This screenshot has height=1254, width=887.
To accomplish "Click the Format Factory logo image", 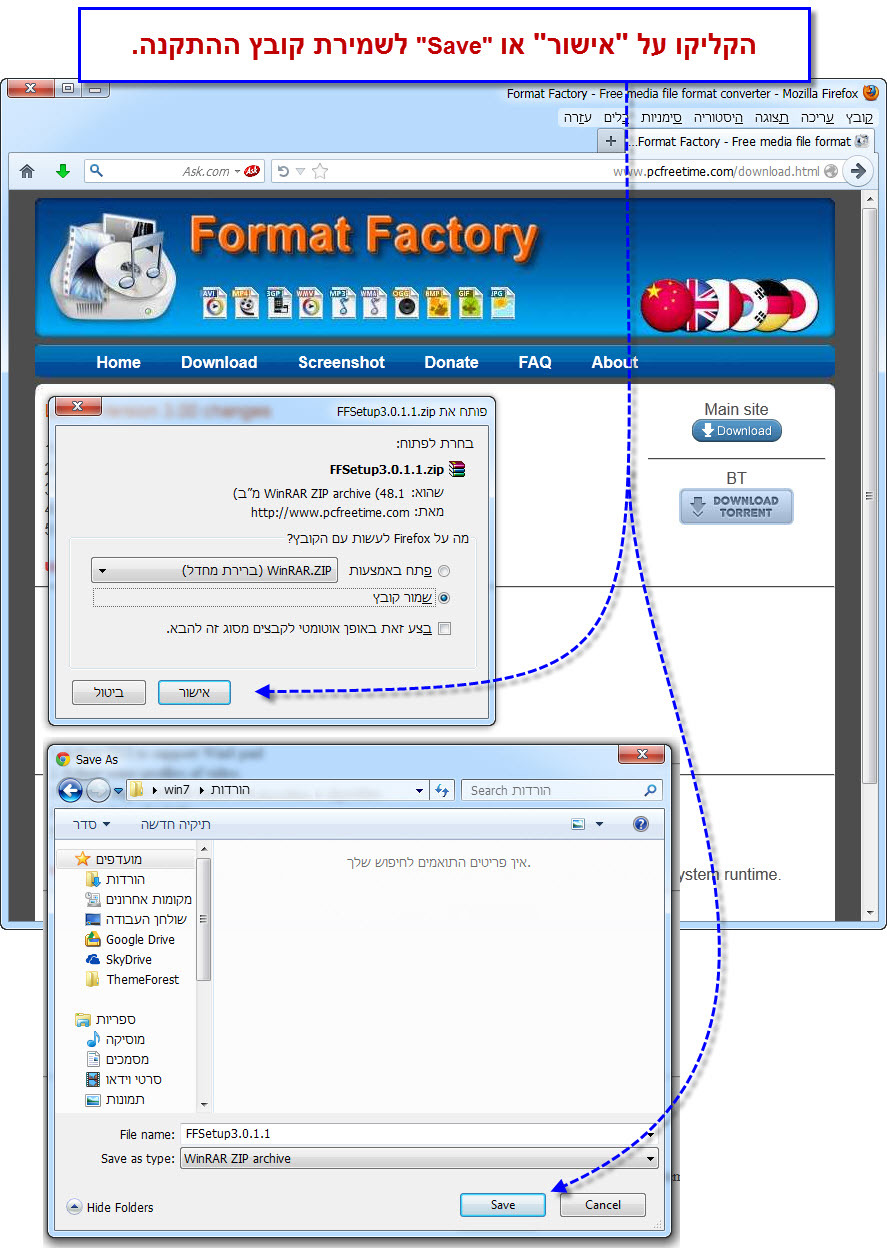I will point(112,266).
